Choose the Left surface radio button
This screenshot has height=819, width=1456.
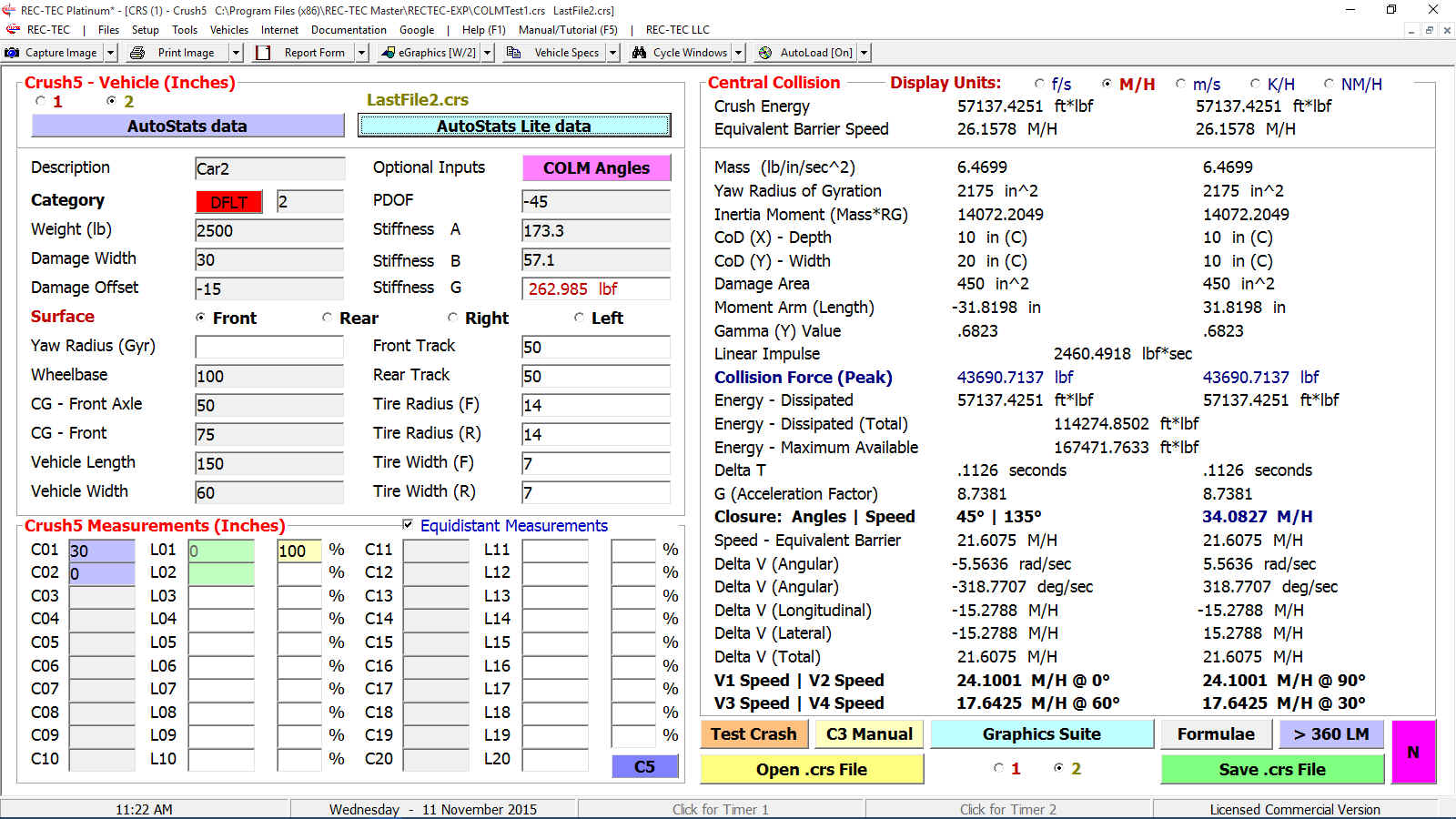tap(579, 318)
